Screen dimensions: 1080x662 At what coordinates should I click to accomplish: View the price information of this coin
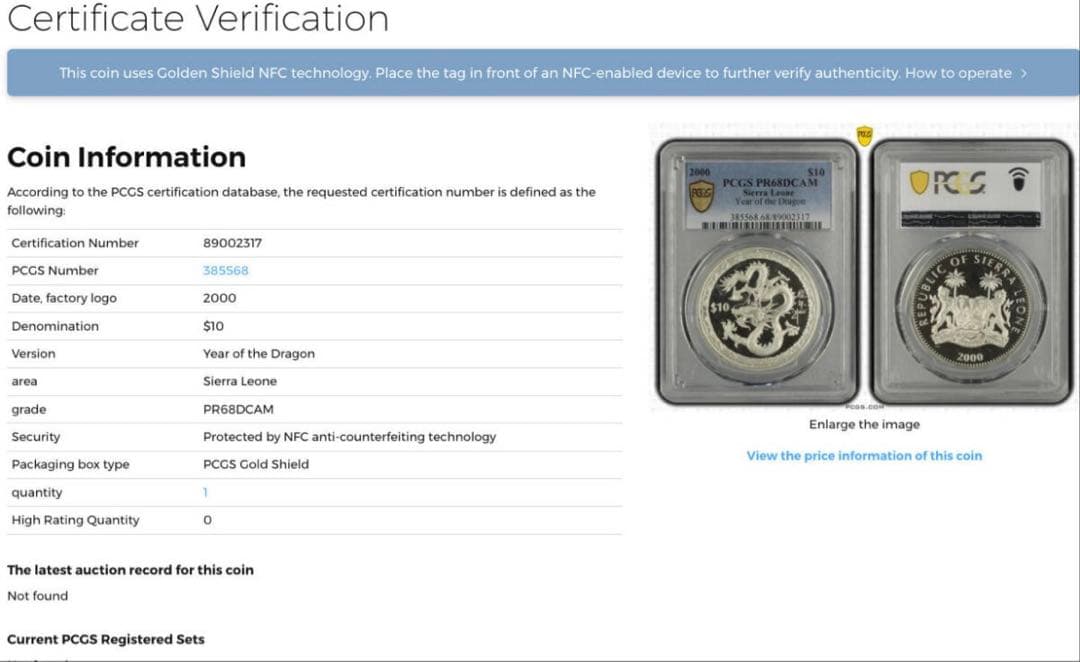[x=864, y=455]
